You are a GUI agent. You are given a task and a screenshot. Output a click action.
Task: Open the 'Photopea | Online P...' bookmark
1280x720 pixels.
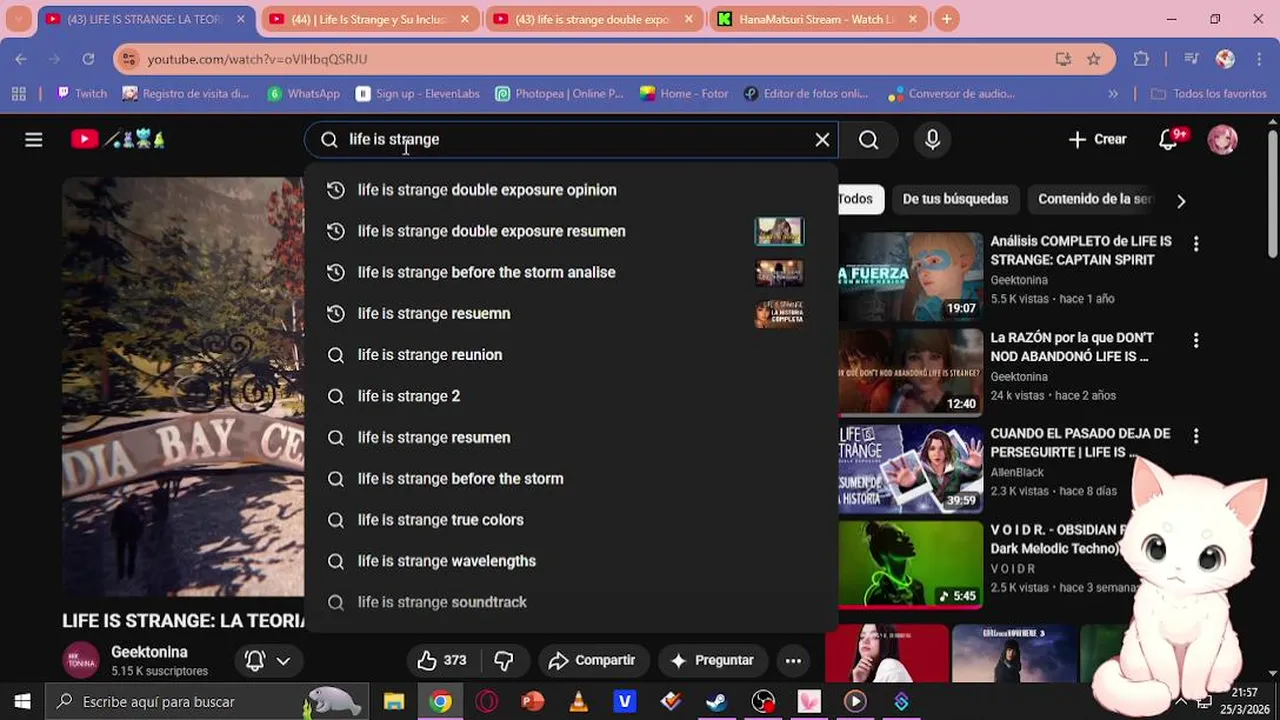point(559,93)
